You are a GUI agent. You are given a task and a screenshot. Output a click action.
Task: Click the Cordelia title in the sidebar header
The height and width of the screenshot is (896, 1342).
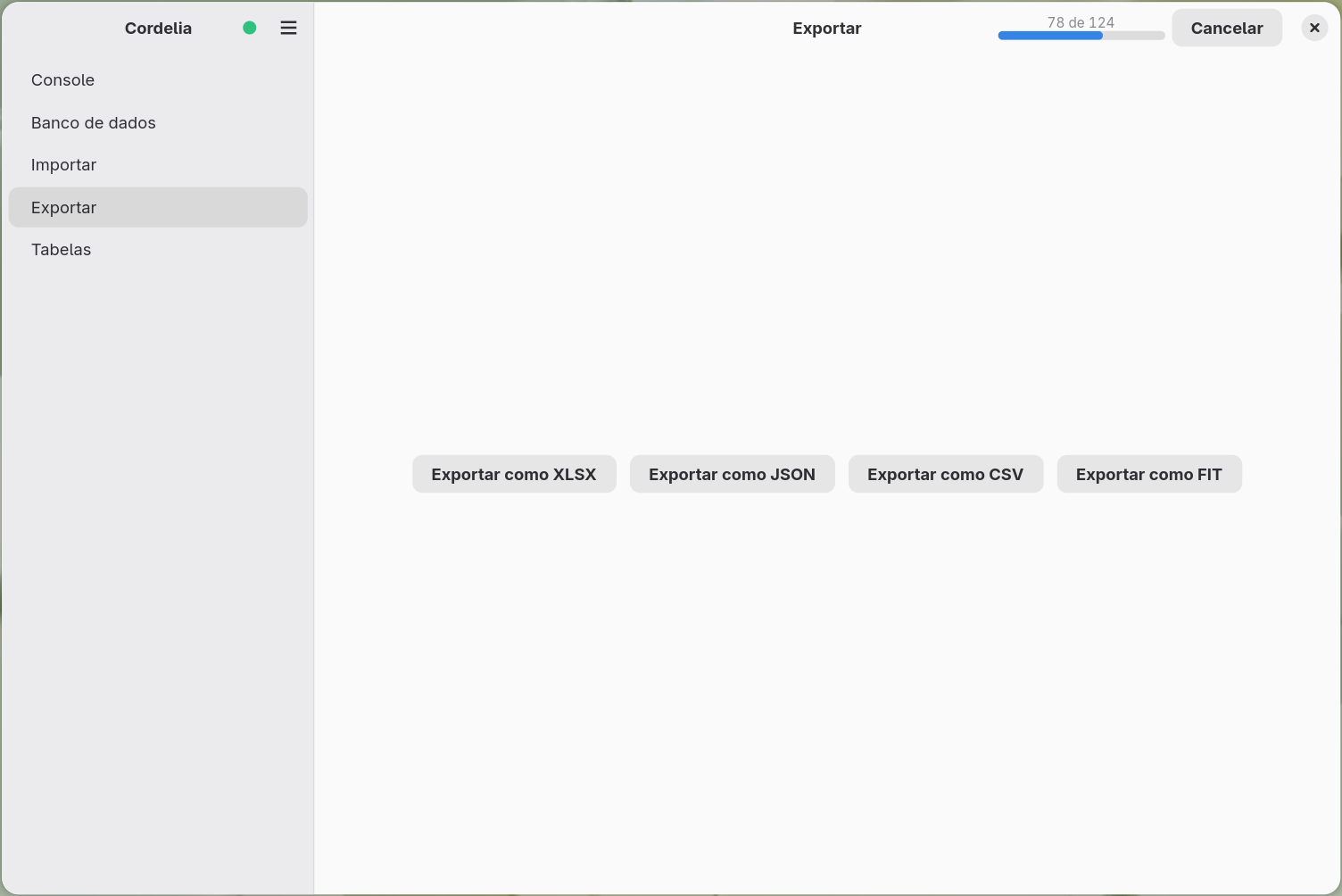pyautogui.click(x=158, y=28)
